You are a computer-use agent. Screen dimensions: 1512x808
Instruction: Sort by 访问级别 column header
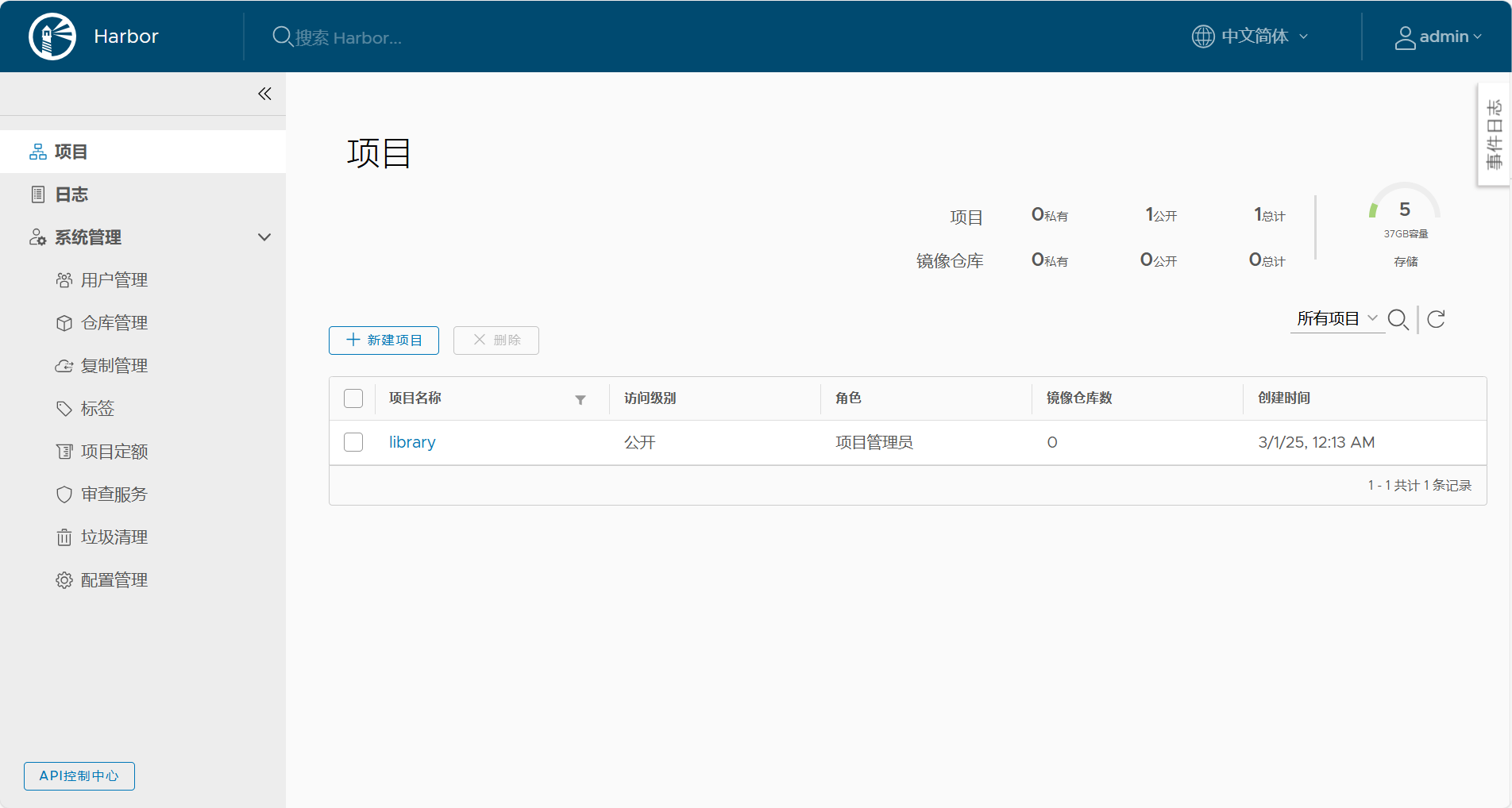coord(650,398)
